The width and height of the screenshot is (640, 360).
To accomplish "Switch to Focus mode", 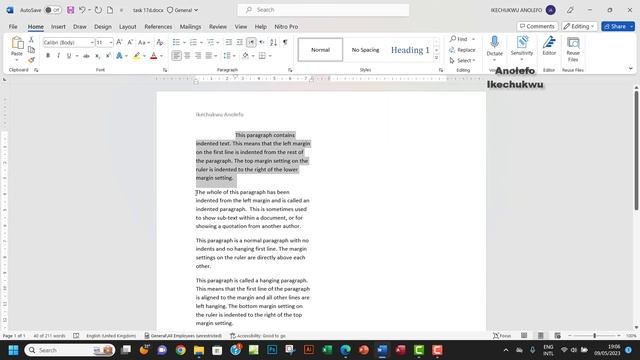I will click(502, 336).
